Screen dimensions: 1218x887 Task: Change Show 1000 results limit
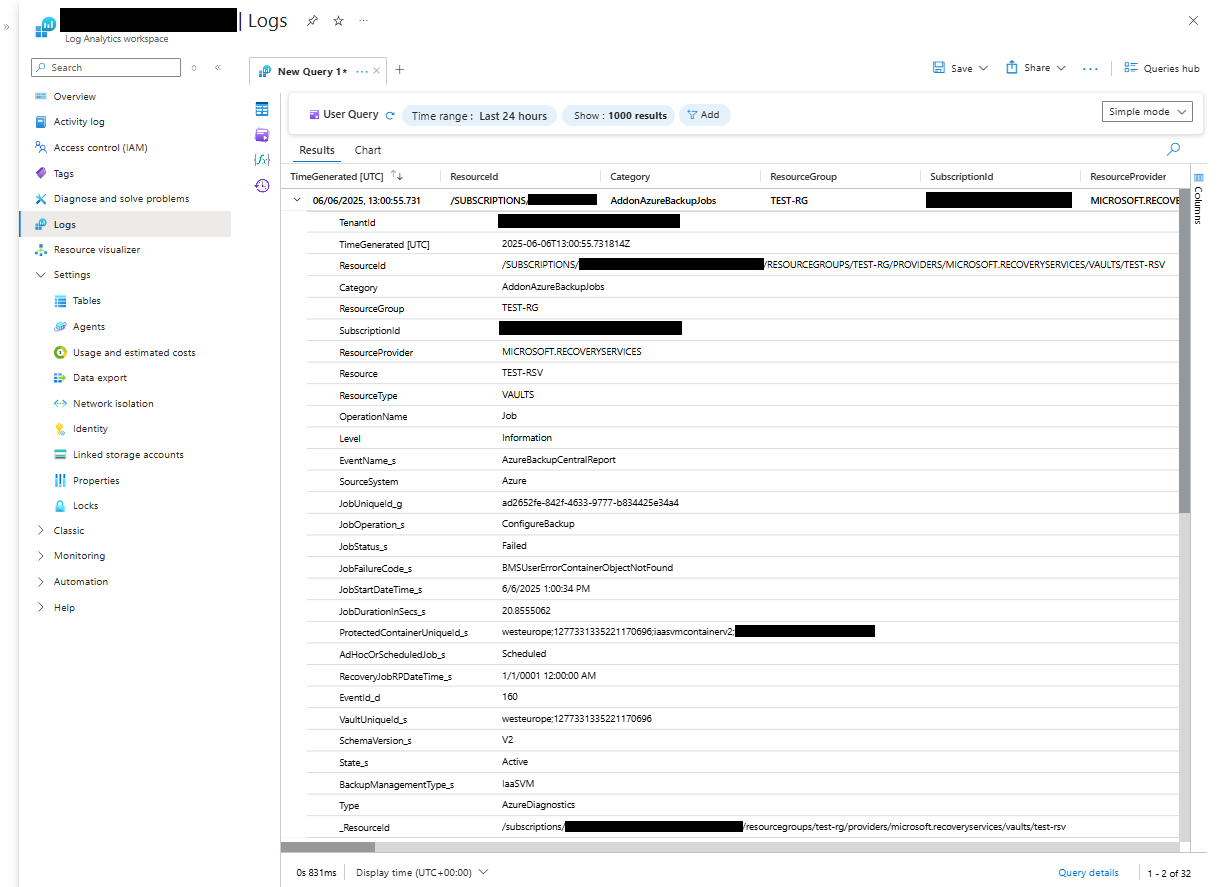point(620,116)
